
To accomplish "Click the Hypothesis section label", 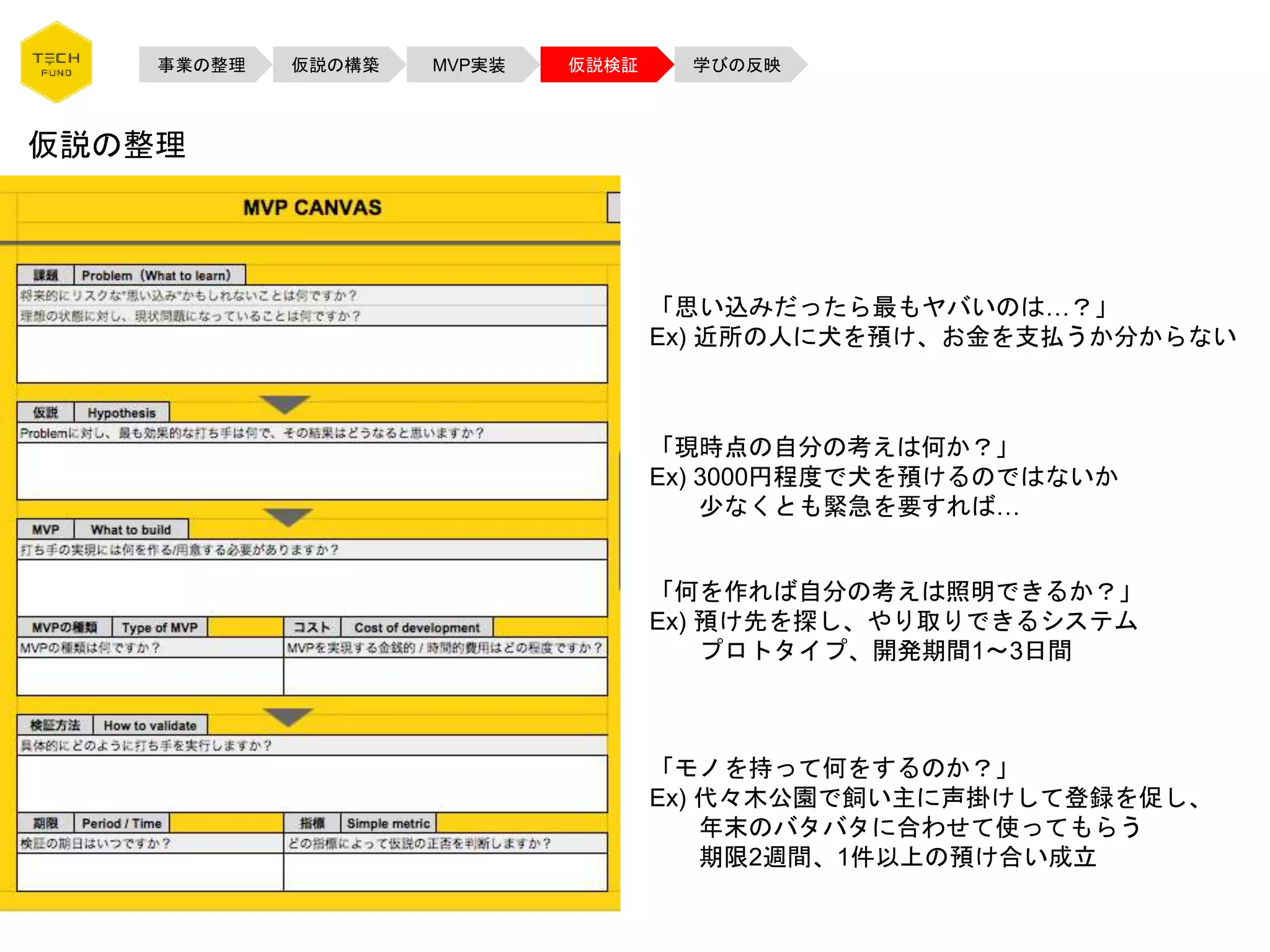I will tap(122, 413).
